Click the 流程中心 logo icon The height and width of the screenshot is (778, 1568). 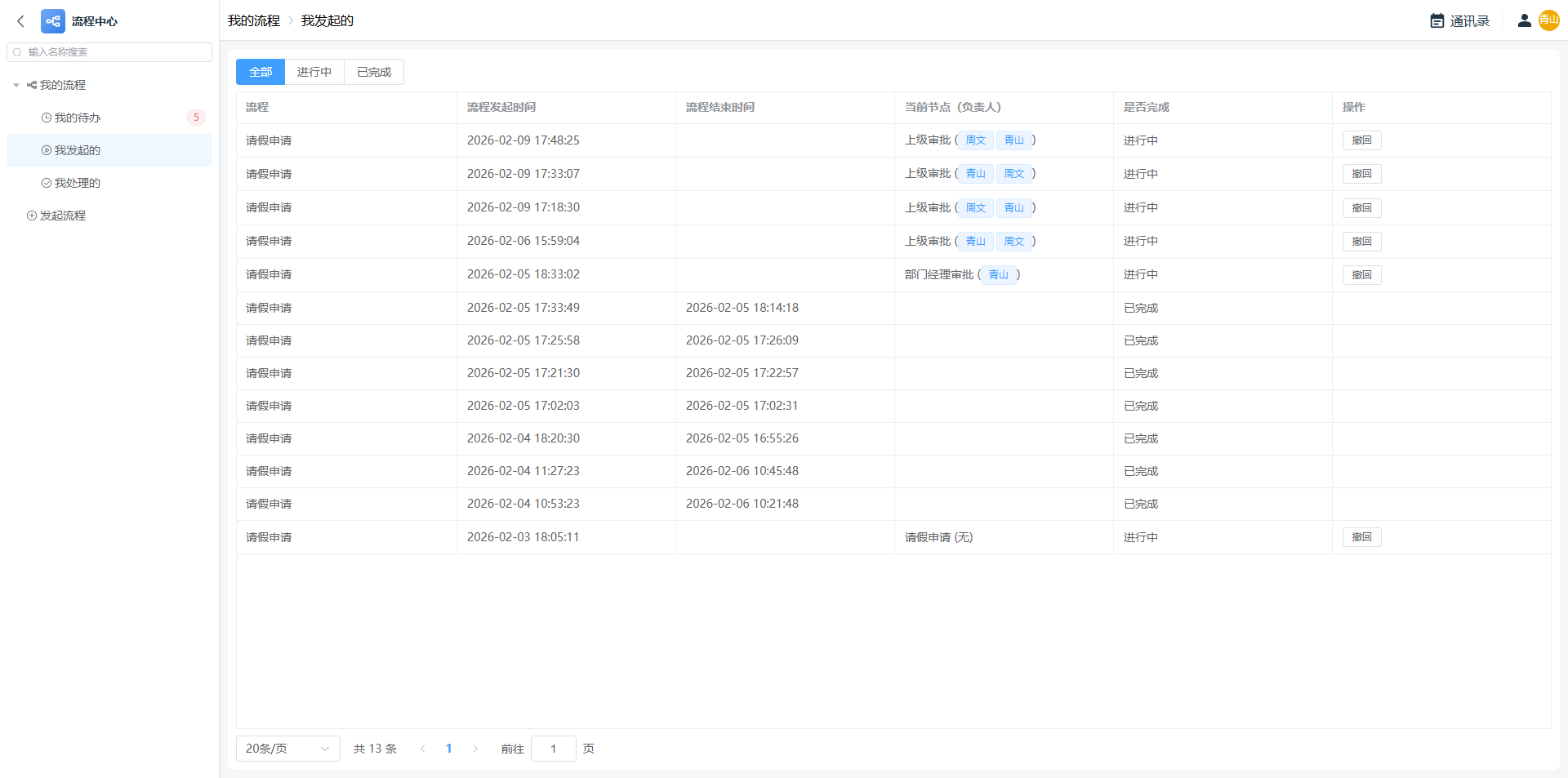[x=53, y=21]
